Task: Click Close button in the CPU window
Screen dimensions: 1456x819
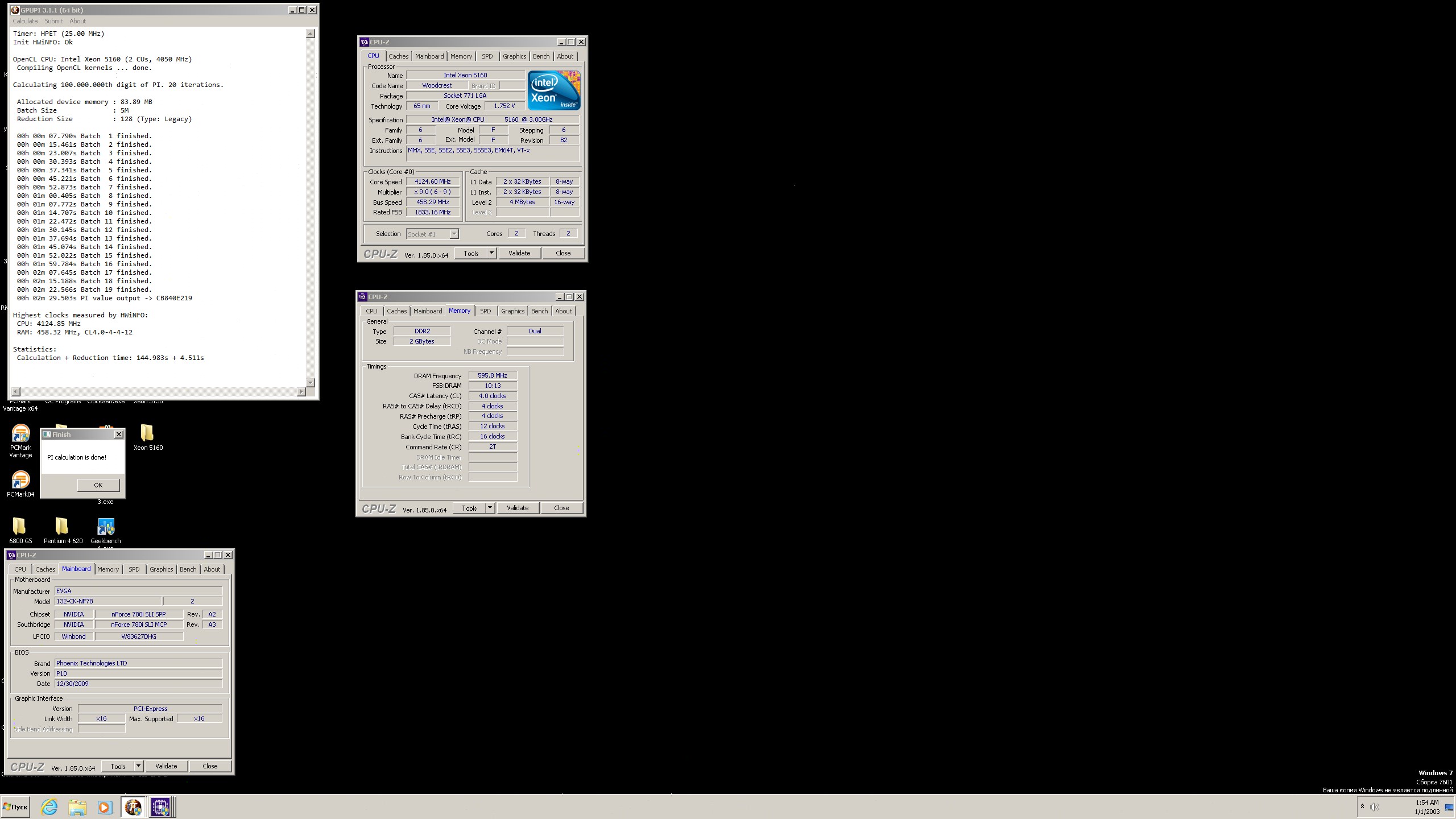Action: point(563,253)
